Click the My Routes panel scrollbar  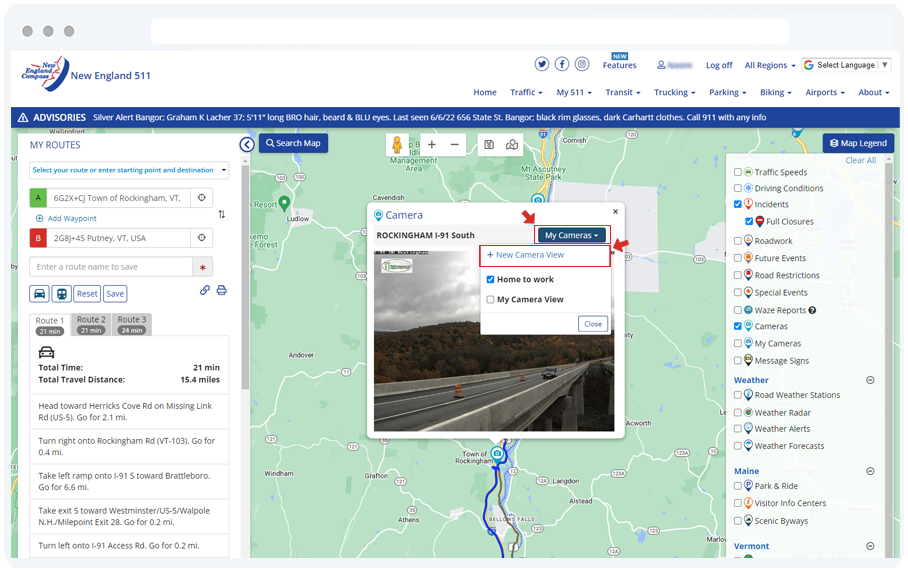click(x=246, y=278)
